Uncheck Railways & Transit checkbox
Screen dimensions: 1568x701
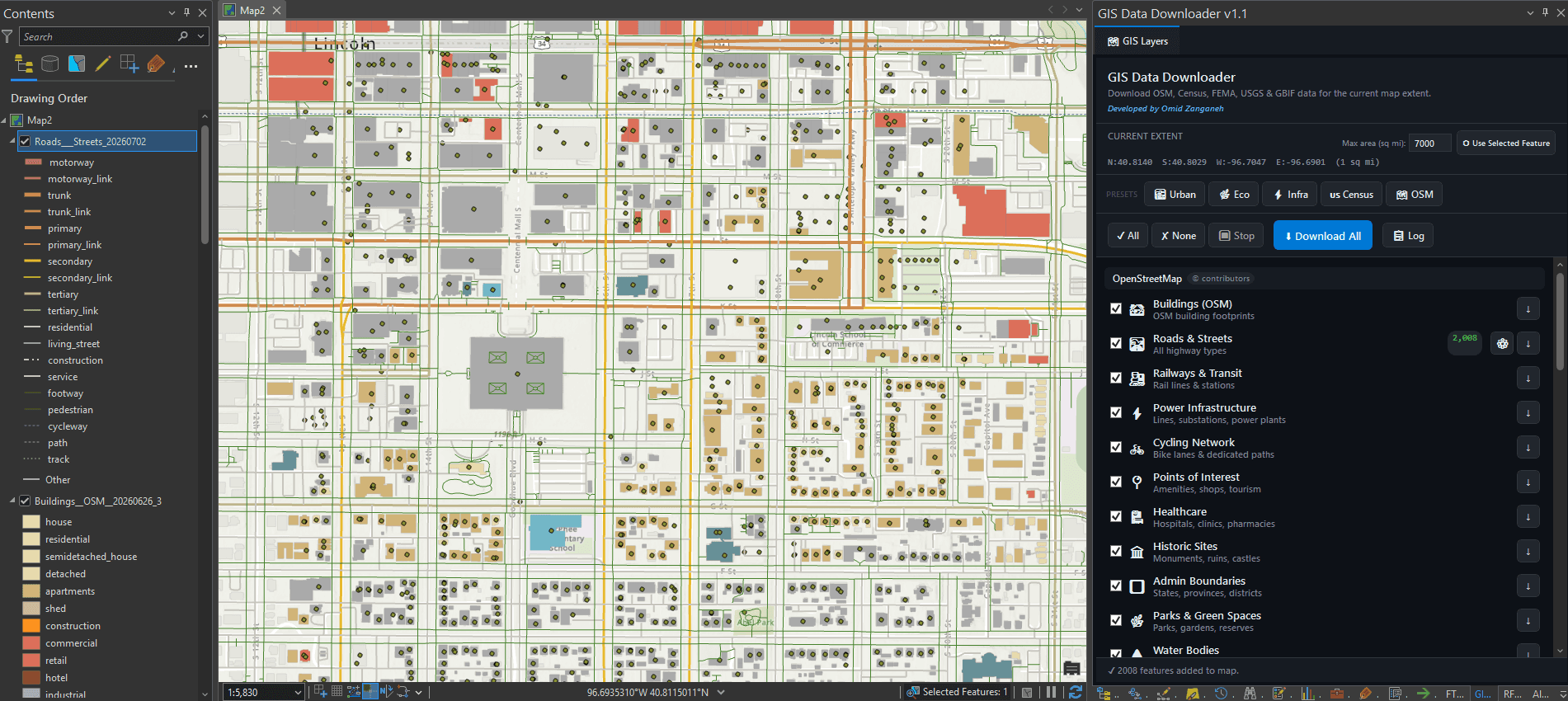point(1116,379)
